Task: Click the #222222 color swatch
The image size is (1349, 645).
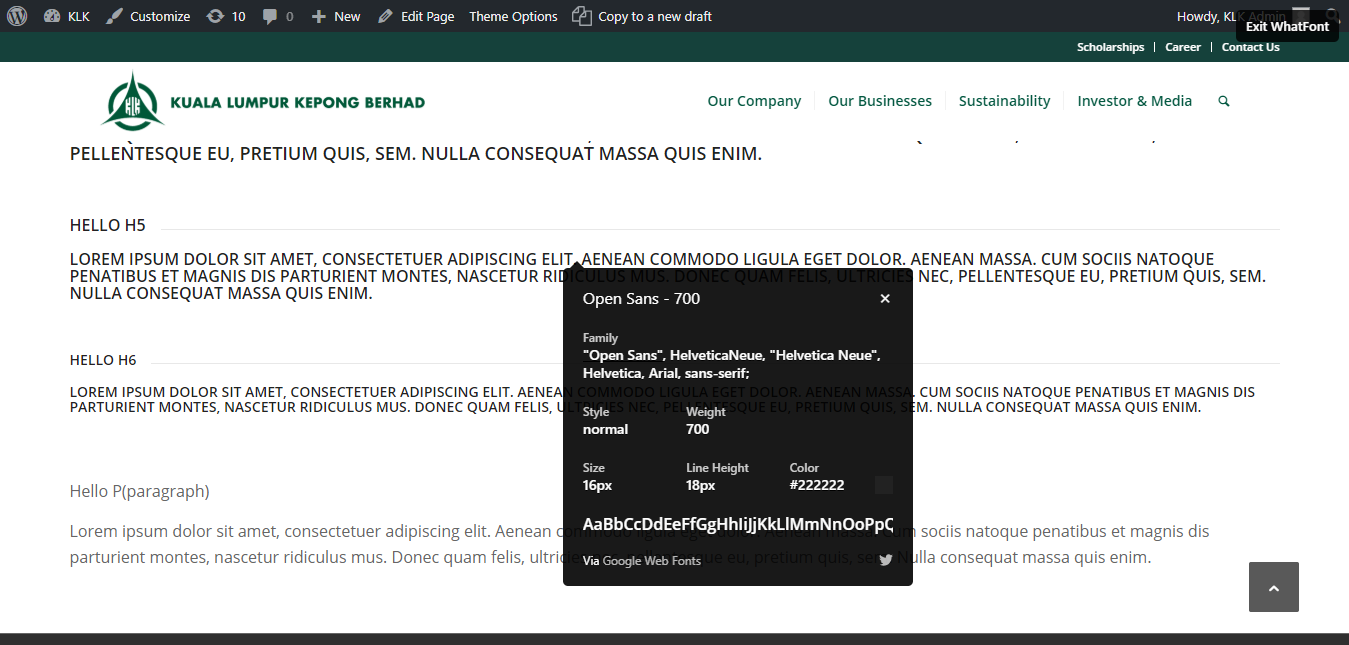Action: point(883,485)
